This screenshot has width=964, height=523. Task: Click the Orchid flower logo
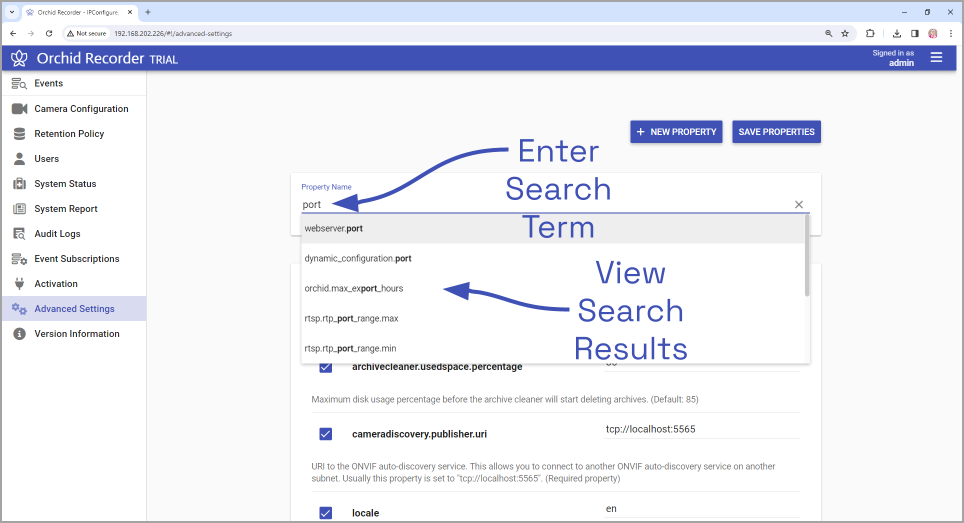19,58
